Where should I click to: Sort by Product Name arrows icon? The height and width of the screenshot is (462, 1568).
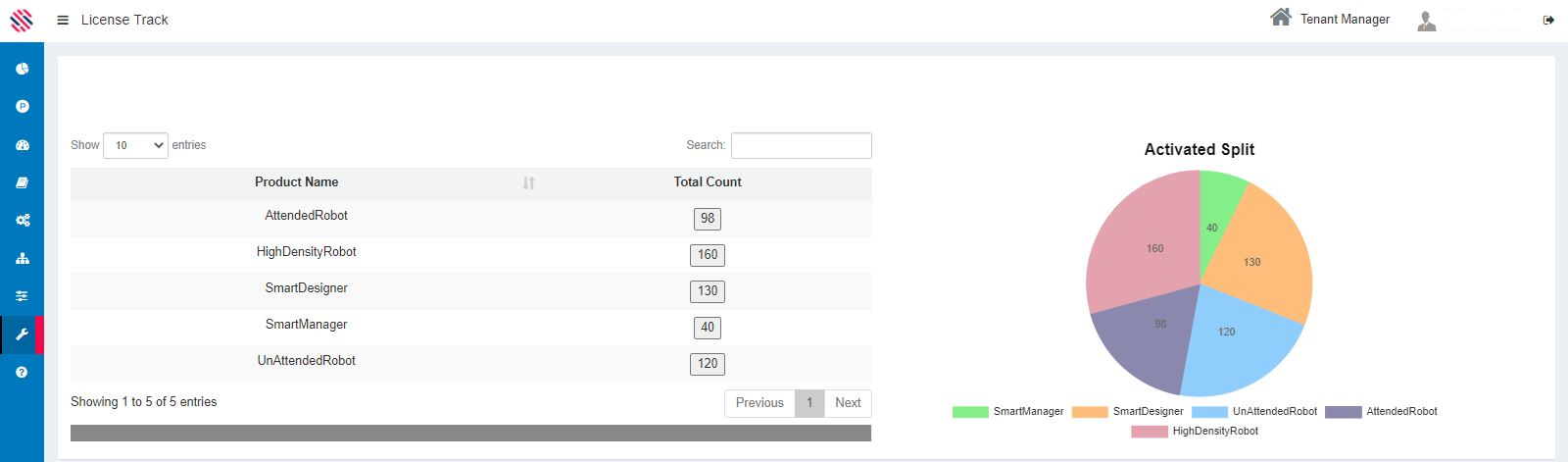(528, 182)
